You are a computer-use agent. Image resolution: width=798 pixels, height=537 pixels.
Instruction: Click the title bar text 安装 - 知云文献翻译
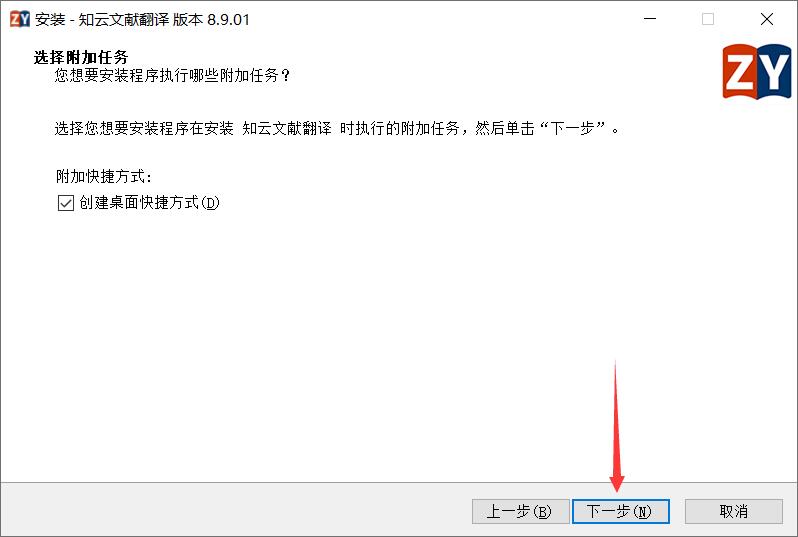[x=102, y=20]
